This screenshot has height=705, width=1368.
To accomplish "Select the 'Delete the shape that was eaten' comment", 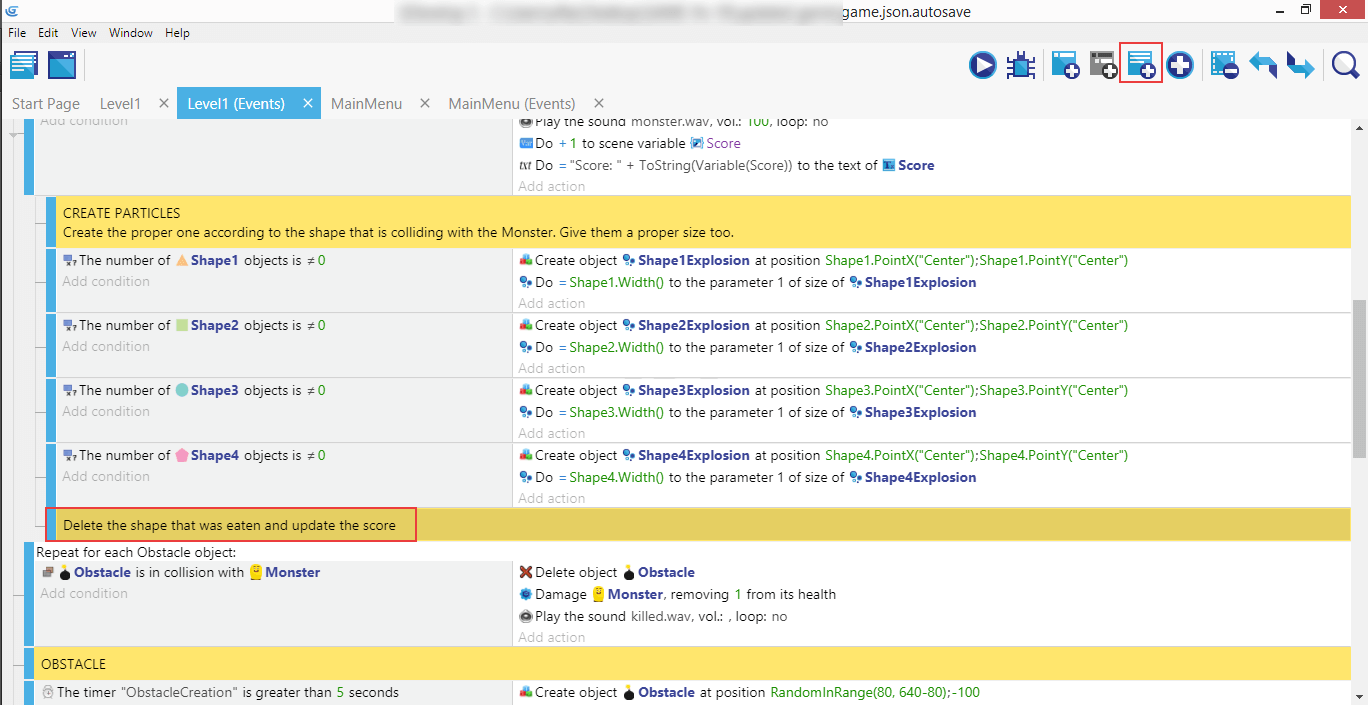I will point(230,525).
